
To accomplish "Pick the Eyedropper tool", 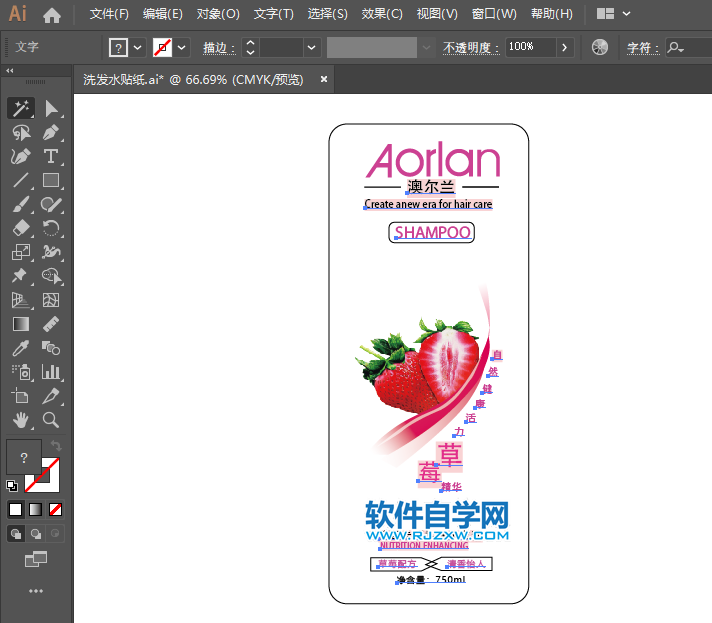I will pos(20,348).
